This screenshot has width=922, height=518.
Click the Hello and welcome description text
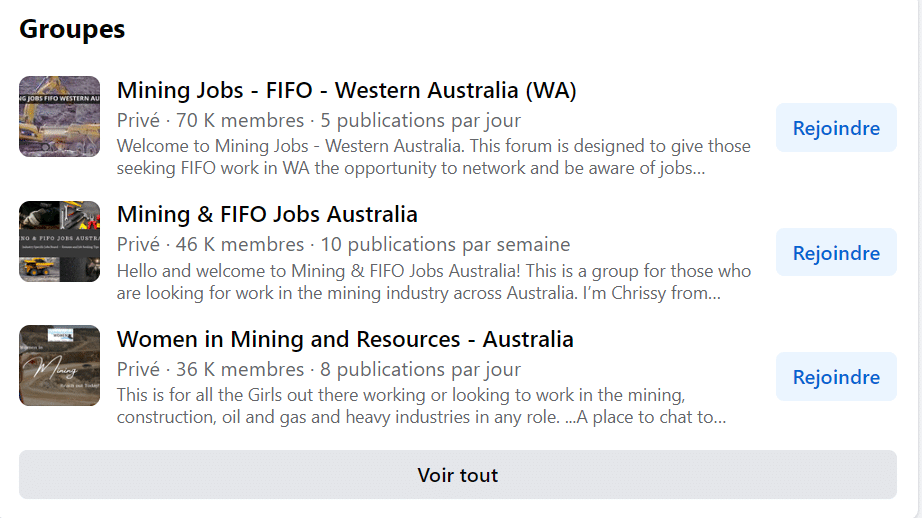click(x=433, y=282)
